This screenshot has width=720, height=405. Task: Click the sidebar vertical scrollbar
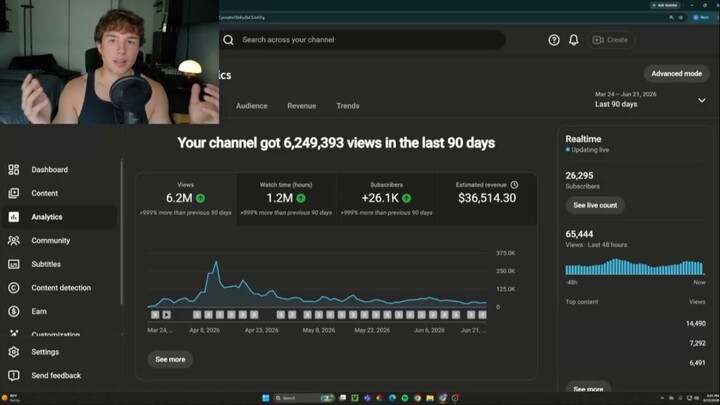[122, 232]
